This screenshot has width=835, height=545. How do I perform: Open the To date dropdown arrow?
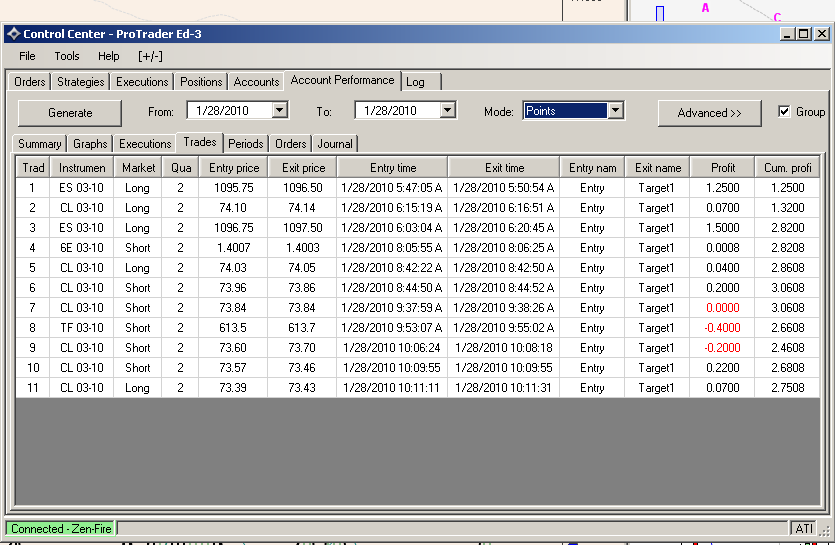[448, 110]
